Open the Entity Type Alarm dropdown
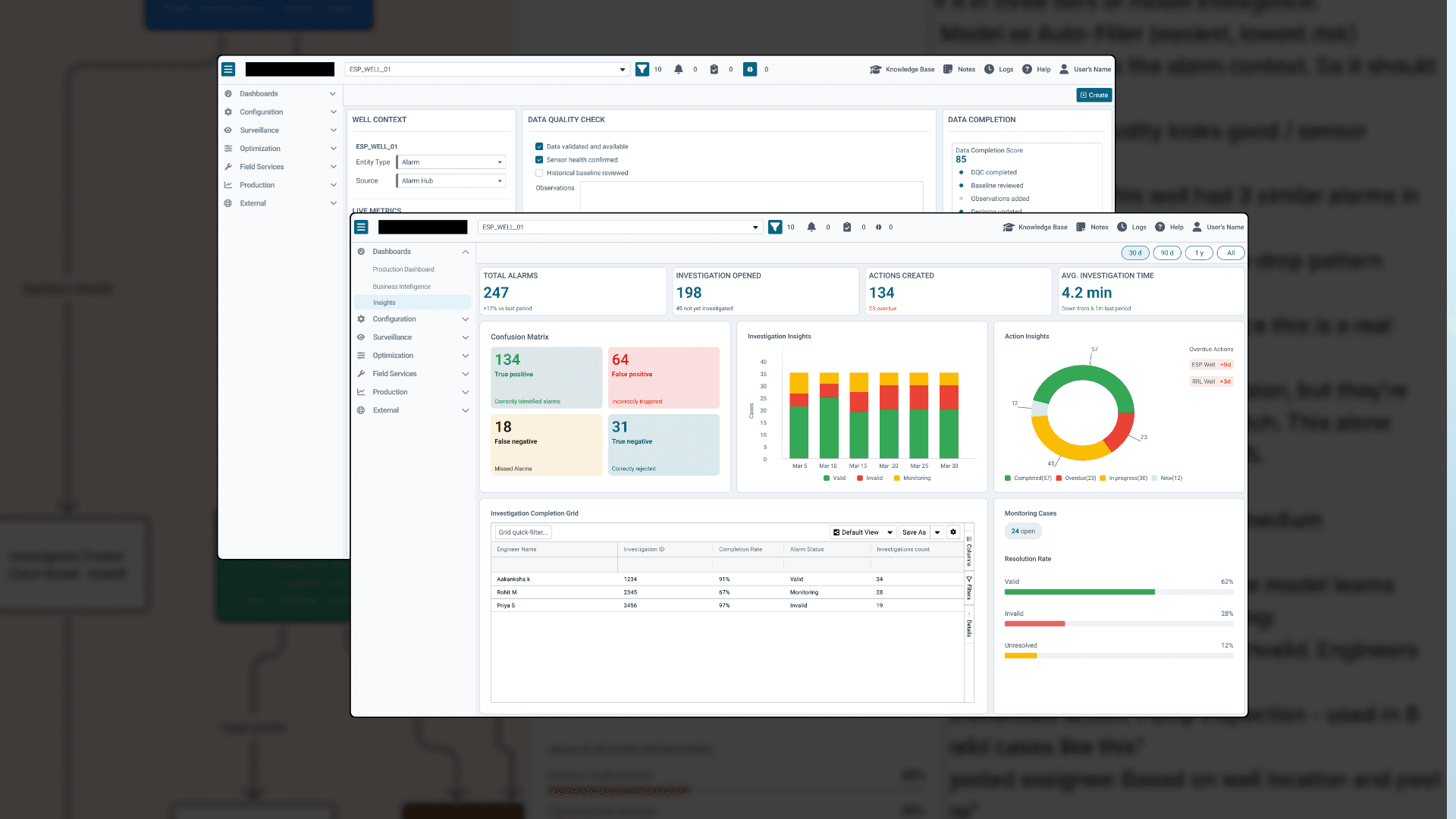This screenshot has height=819, width=1456. point(450,162)
